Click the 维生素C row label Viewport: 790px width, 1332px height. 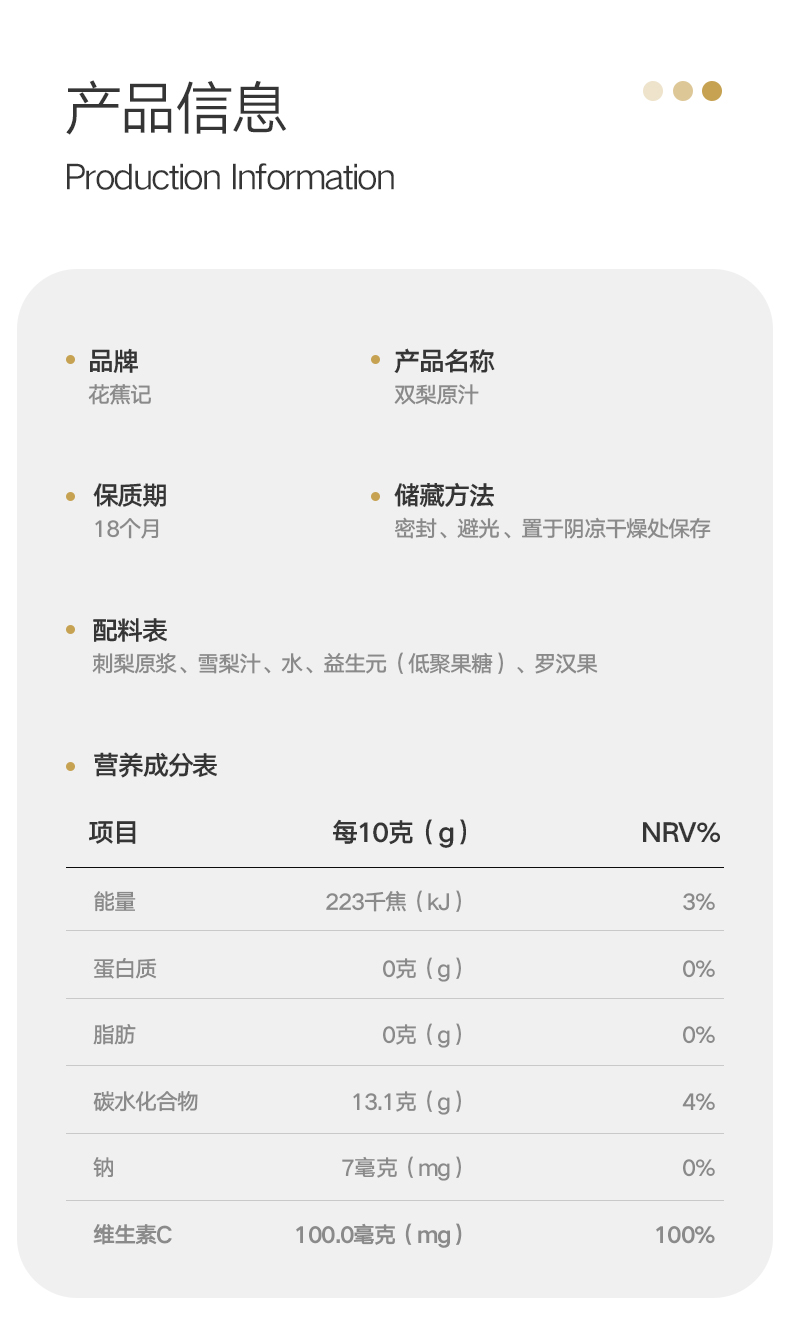tap(132, 1235)
